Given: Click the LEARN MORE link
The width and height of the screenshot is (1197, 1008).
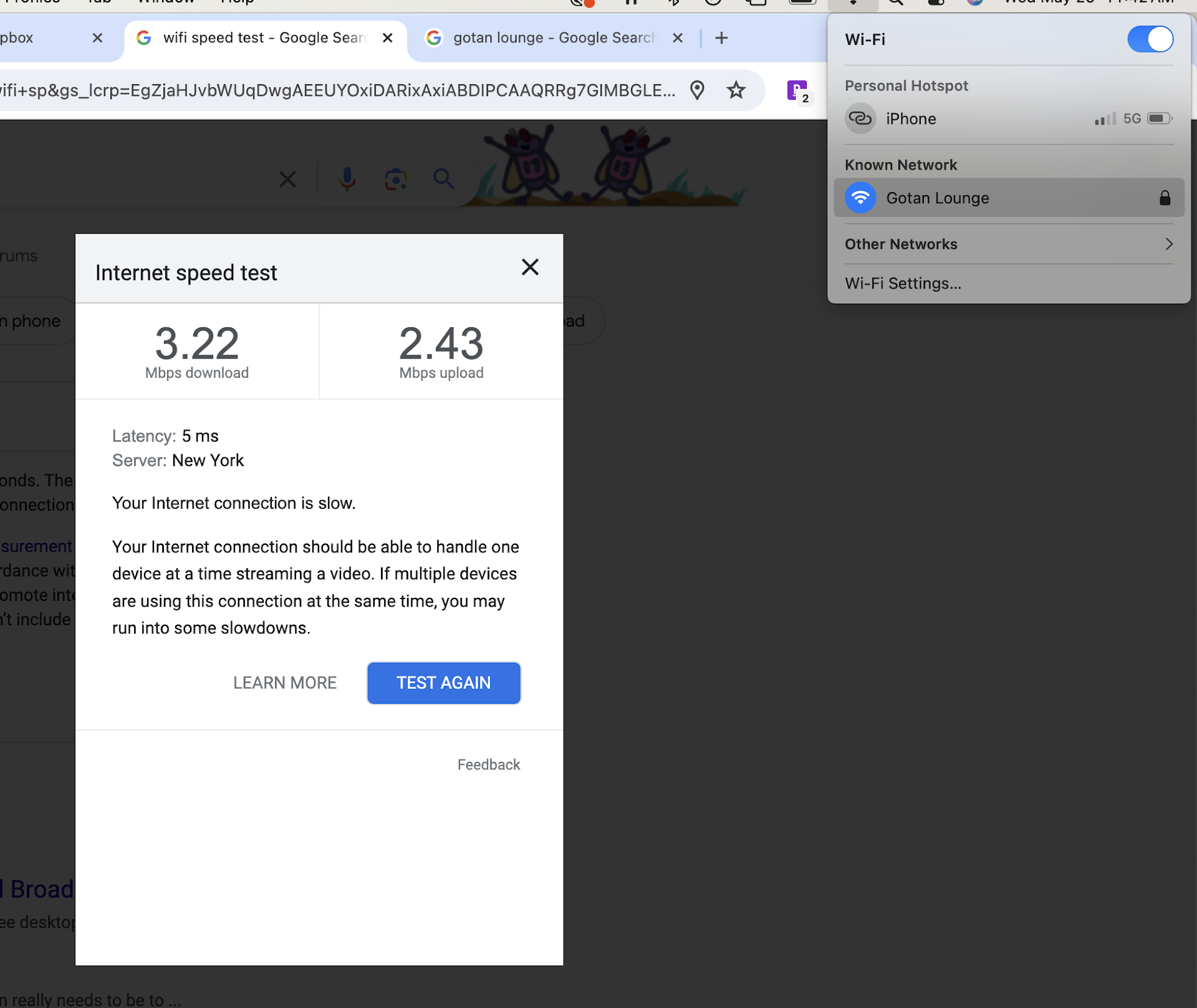Looking at the screenshot, I should coord(285,683).
